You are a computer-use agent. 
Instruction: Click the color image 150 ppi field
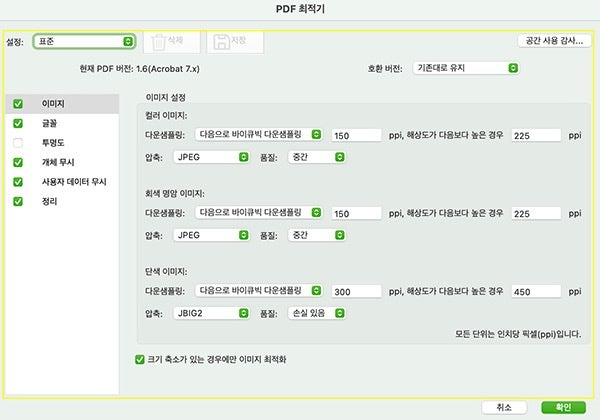click(x=356, y=135)
